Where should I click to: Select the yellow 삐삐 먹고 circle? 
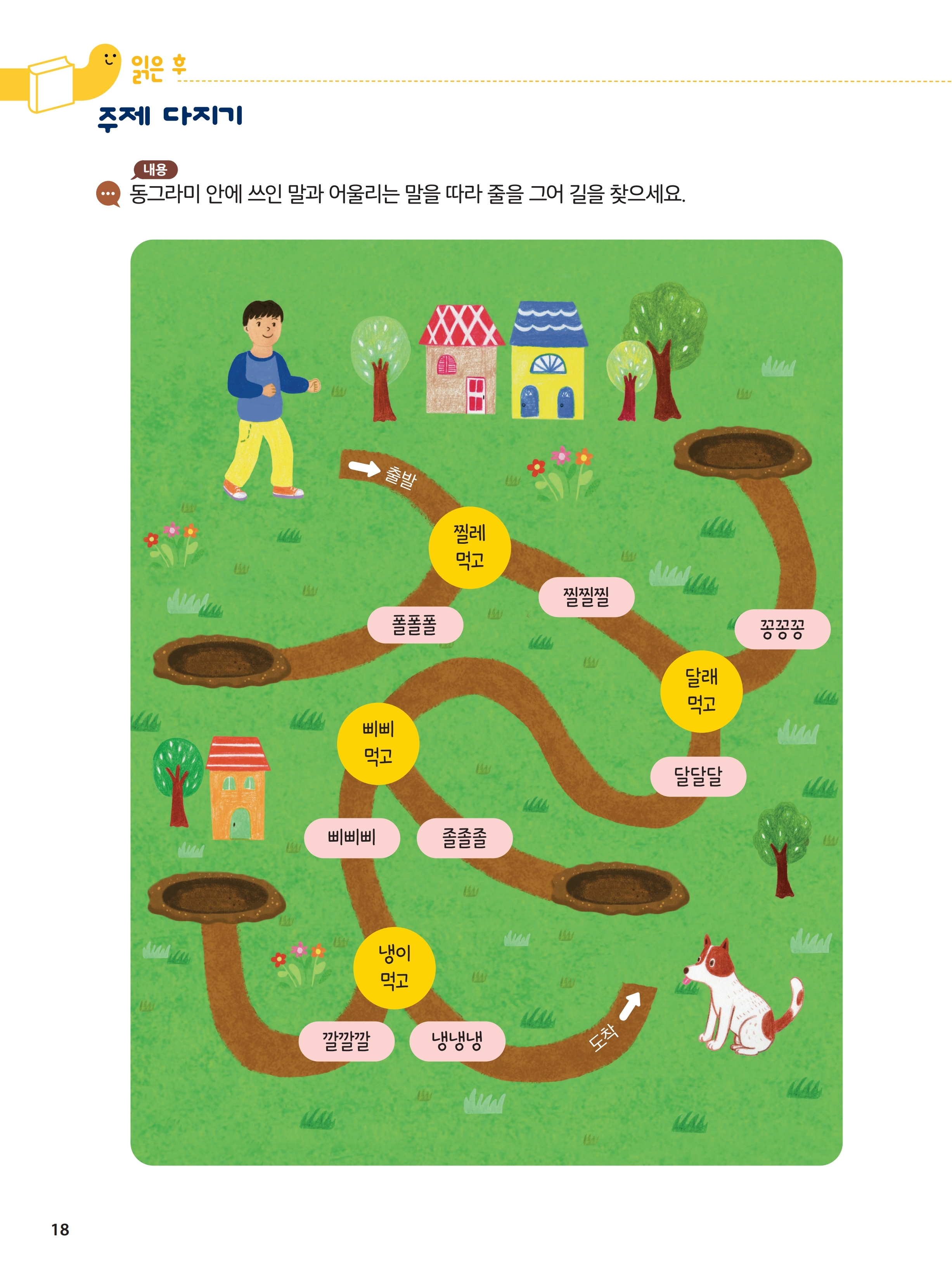378,743
